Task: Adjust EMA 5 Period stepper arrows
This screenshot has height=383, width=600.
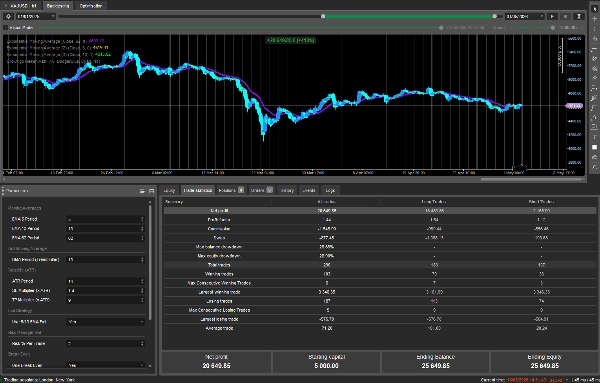Action: [142, 219]
